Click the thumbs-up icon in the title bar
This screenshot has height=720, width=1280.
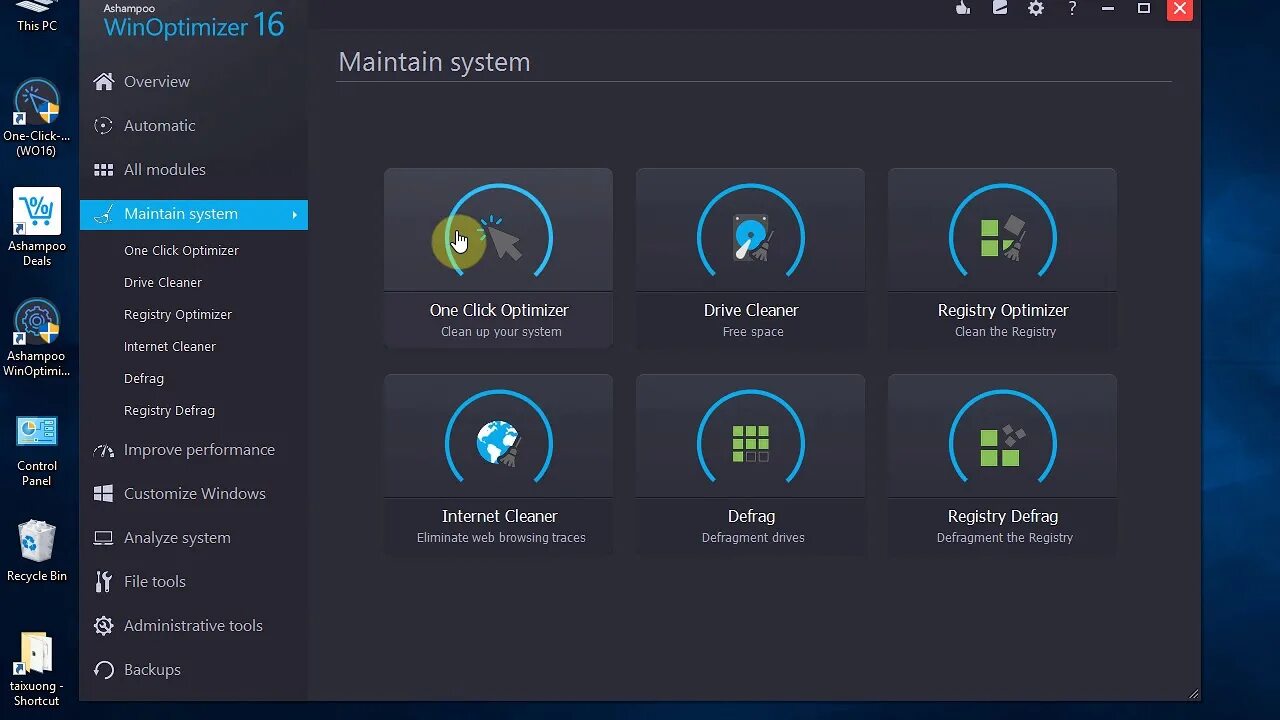pyautogui.click(x=963, y=8)
